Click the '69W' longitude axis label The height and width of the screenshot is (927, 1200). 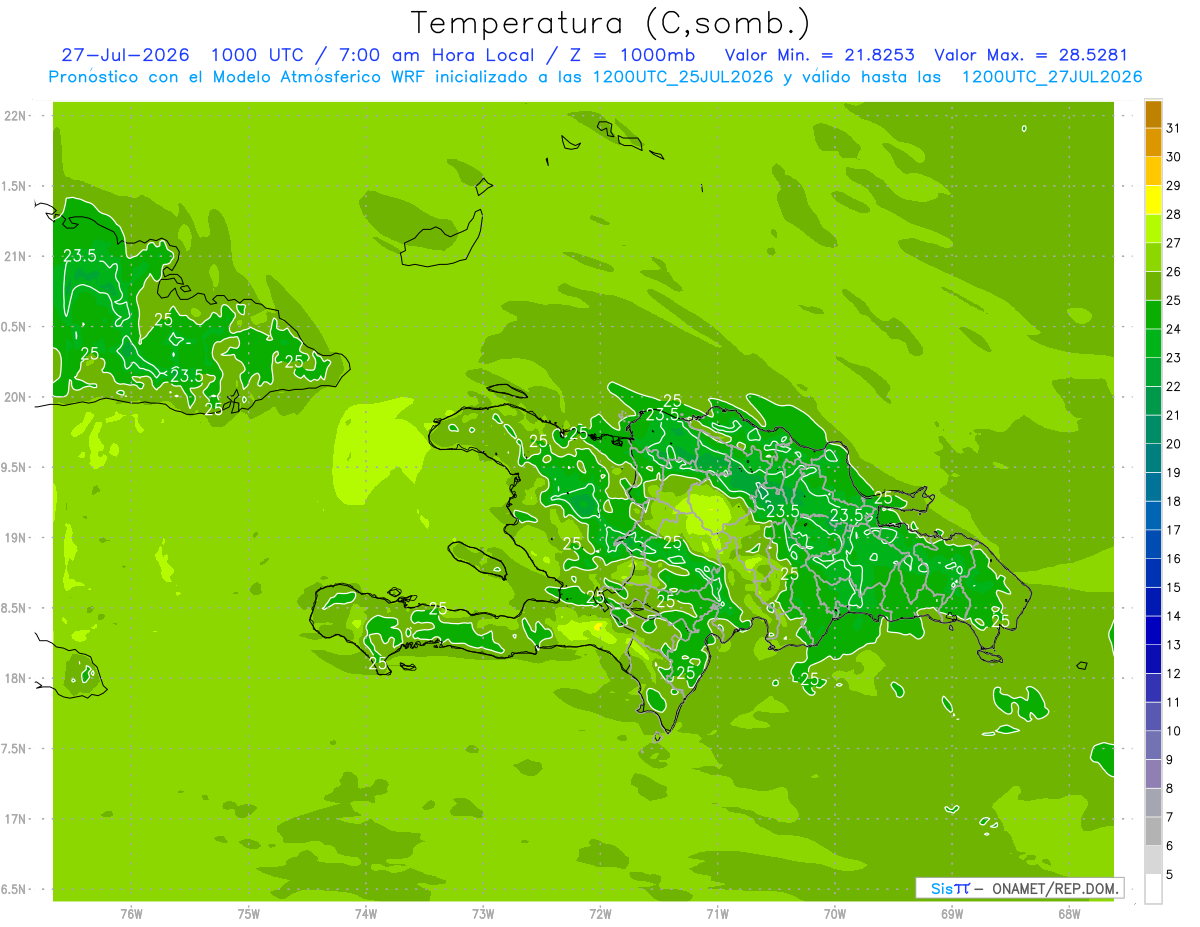pos(952,914)
